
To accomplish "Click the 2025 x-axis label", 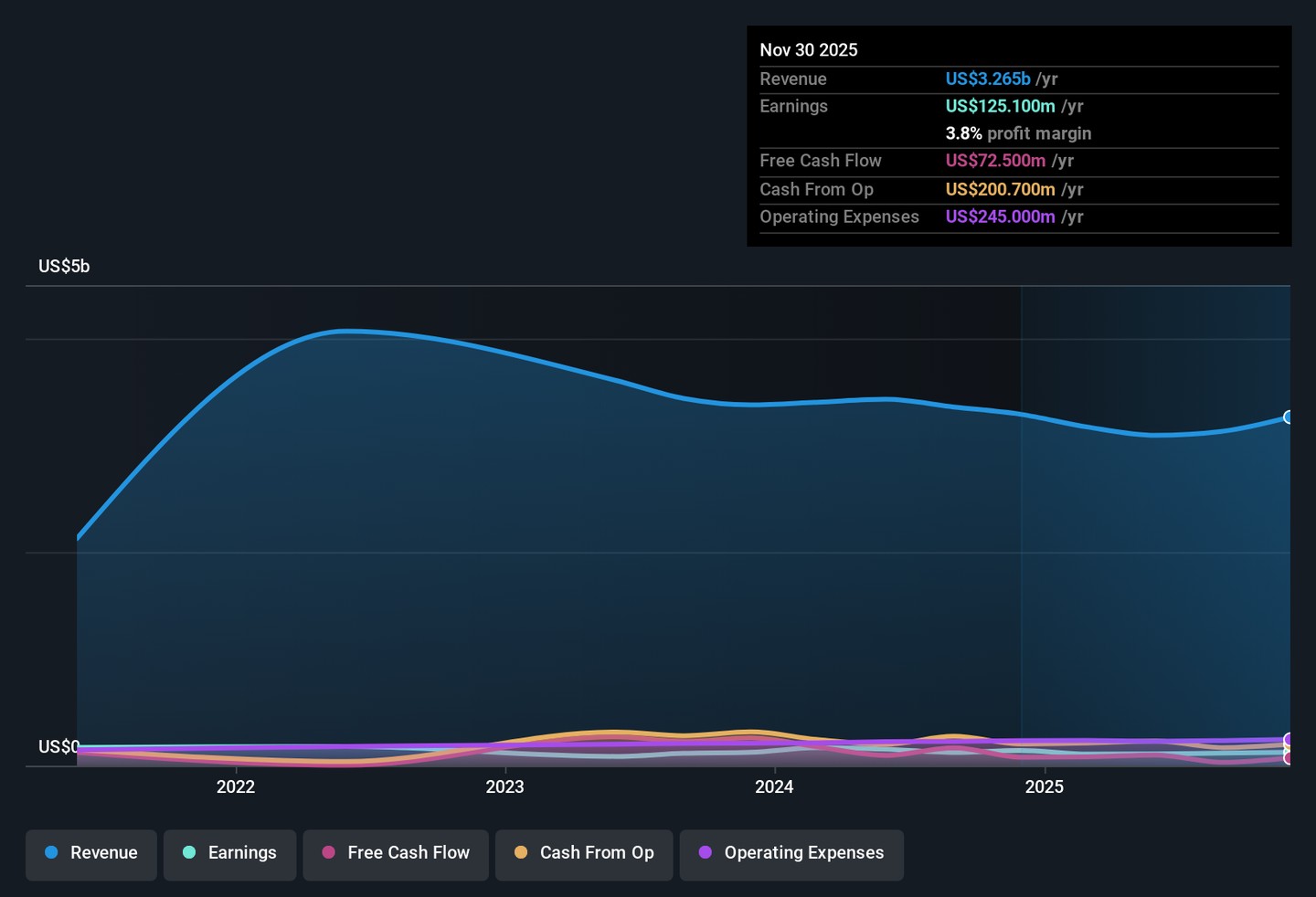I will click(x=1044, y=786).
